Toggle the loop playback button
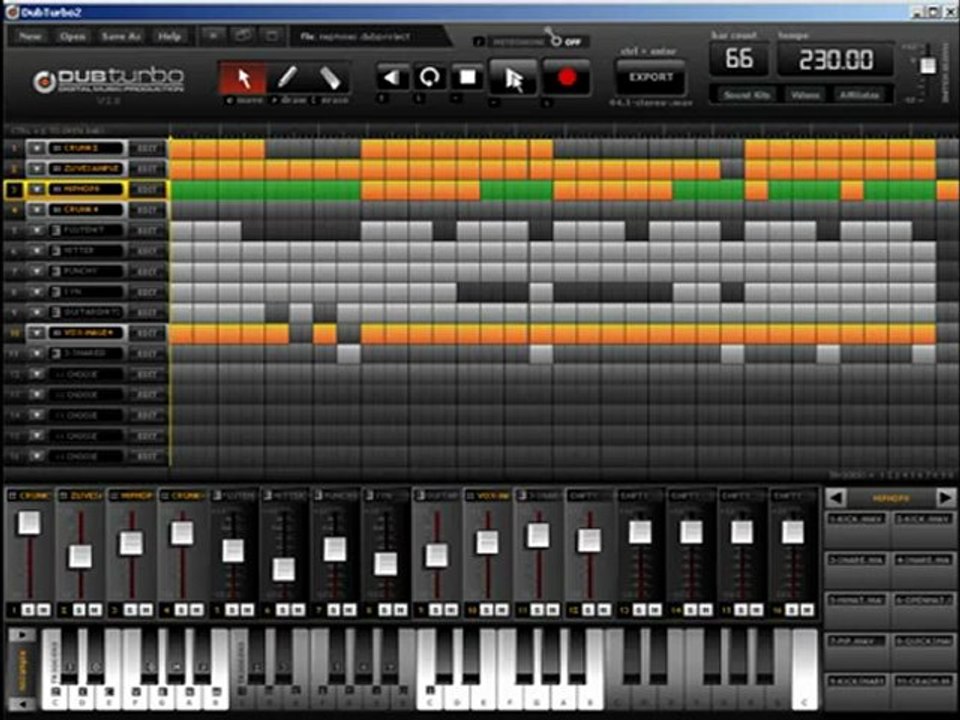This screenshot has height=720, width=960. click(429, 77)
